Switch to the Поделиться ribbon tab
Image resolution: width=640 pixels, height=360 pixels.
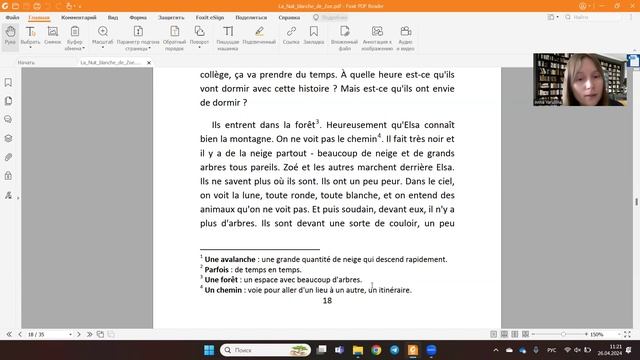pos(251,18)
